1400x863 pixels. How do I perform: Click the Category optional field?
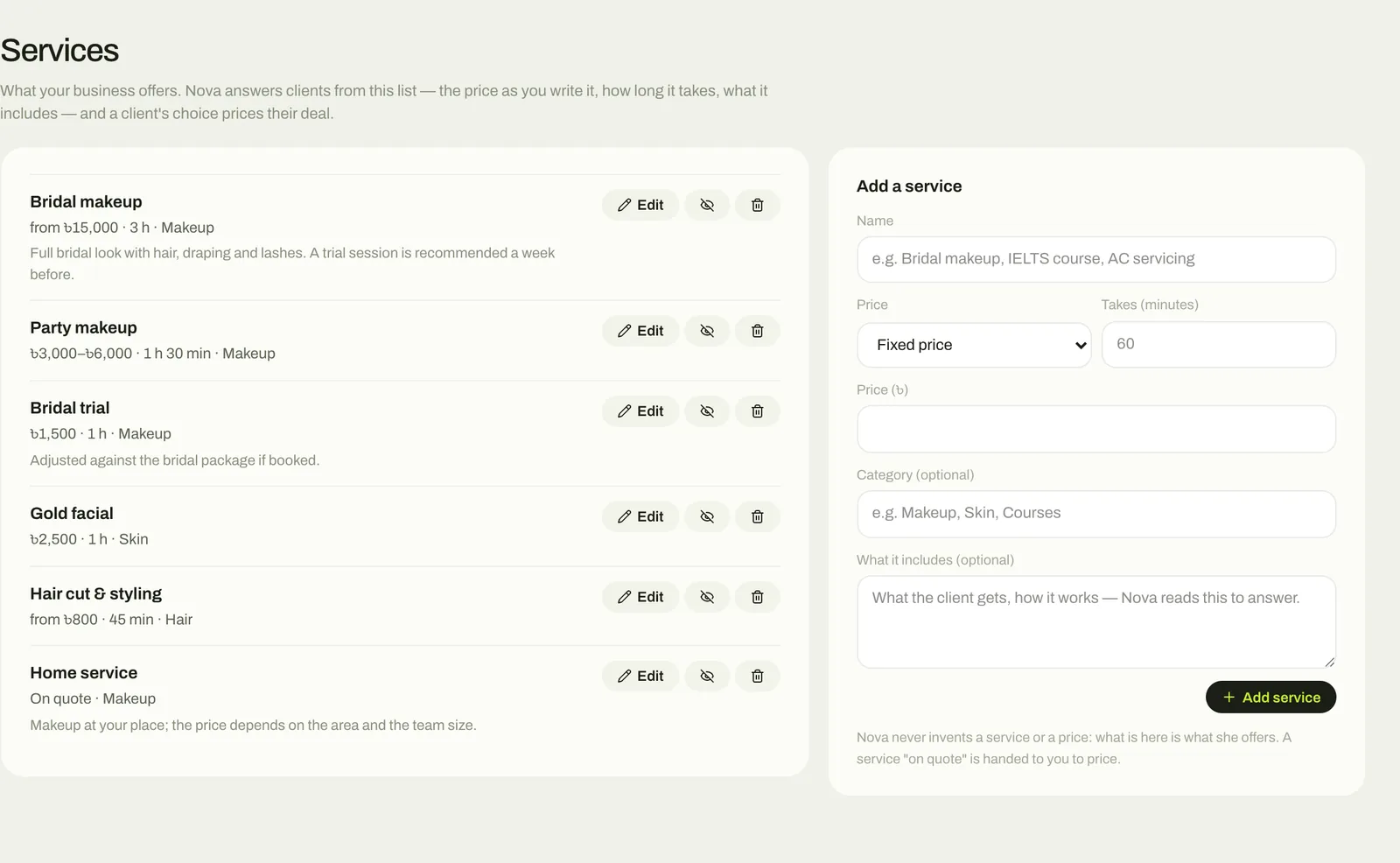click(1096, 514)
